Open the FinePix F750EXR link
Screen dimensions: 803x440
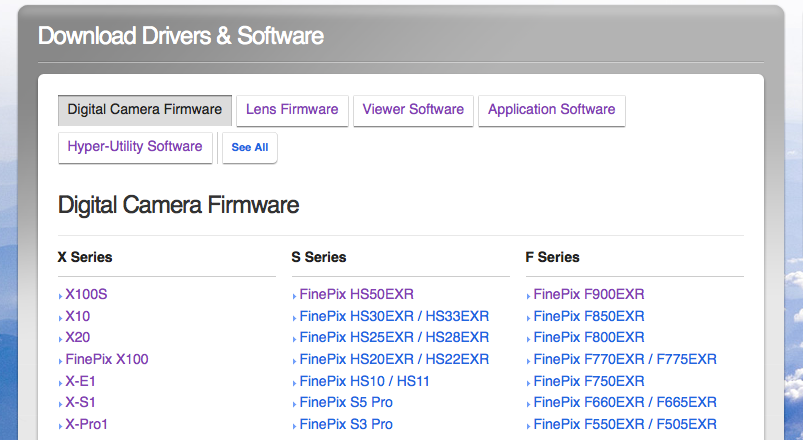(589, 381)
